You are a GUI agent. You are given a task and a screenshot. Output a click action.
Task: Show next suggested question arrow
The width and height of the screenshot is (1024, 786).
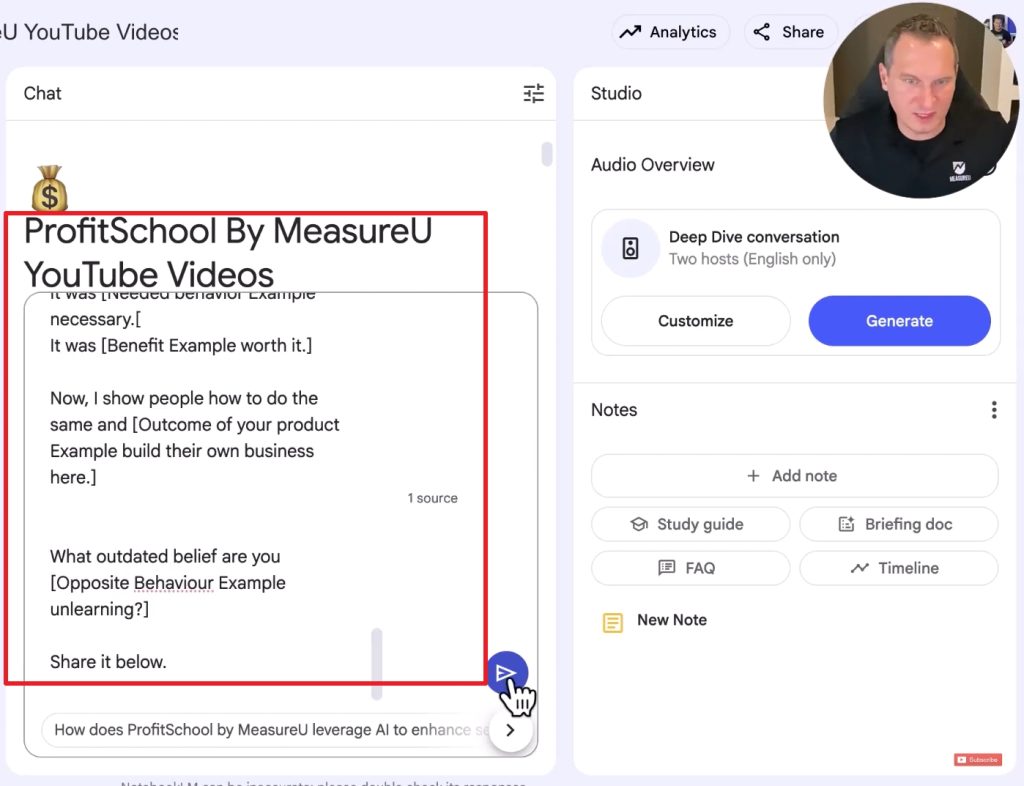[510, 730]
